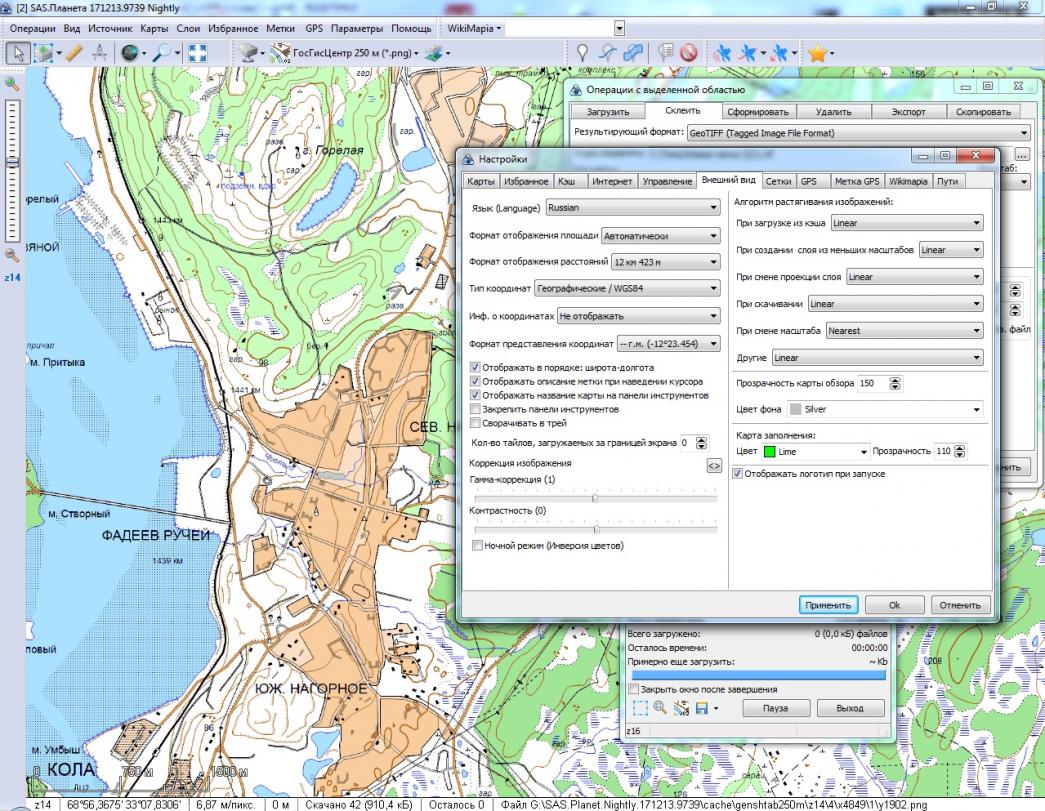Uncheck 'Отображать логотип при запуске'

pyautogui.click(x=738, y=473)
